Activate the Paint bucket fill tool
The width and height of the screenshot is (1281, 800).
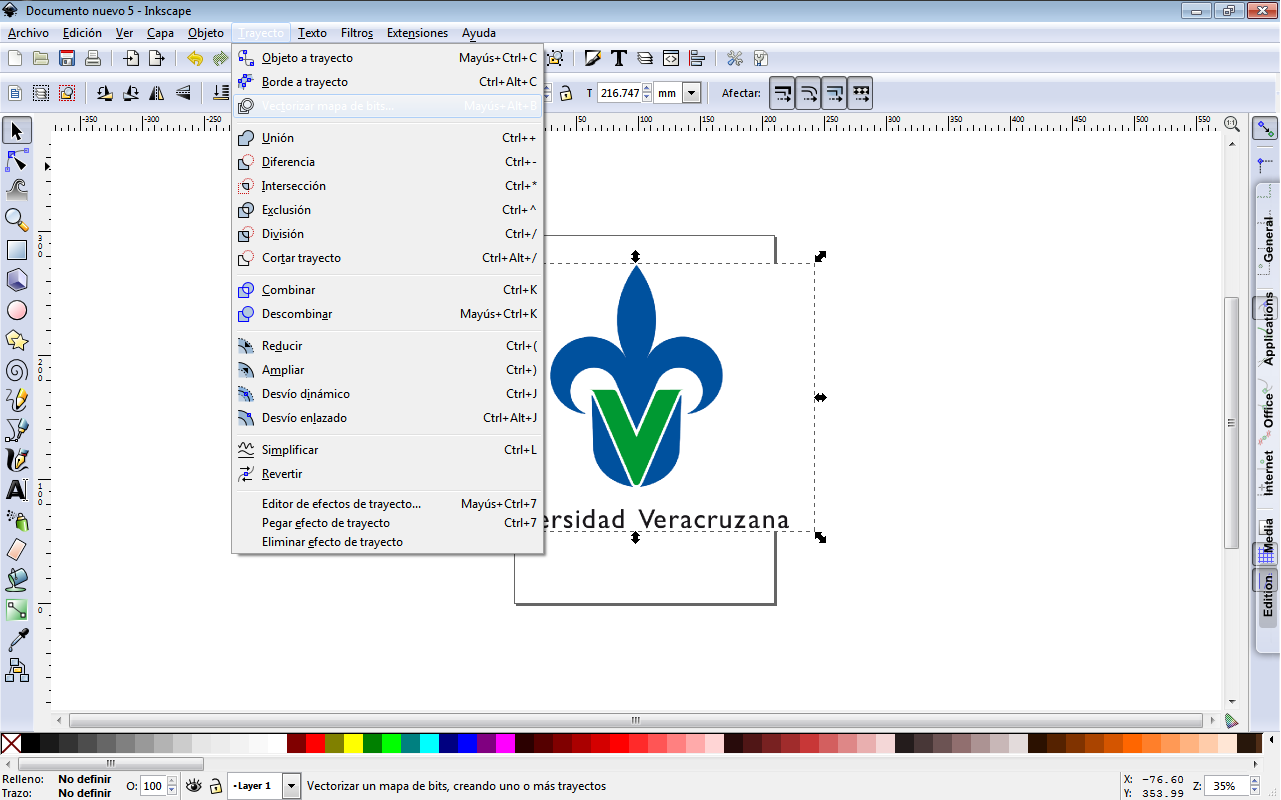tap(17, 580)
